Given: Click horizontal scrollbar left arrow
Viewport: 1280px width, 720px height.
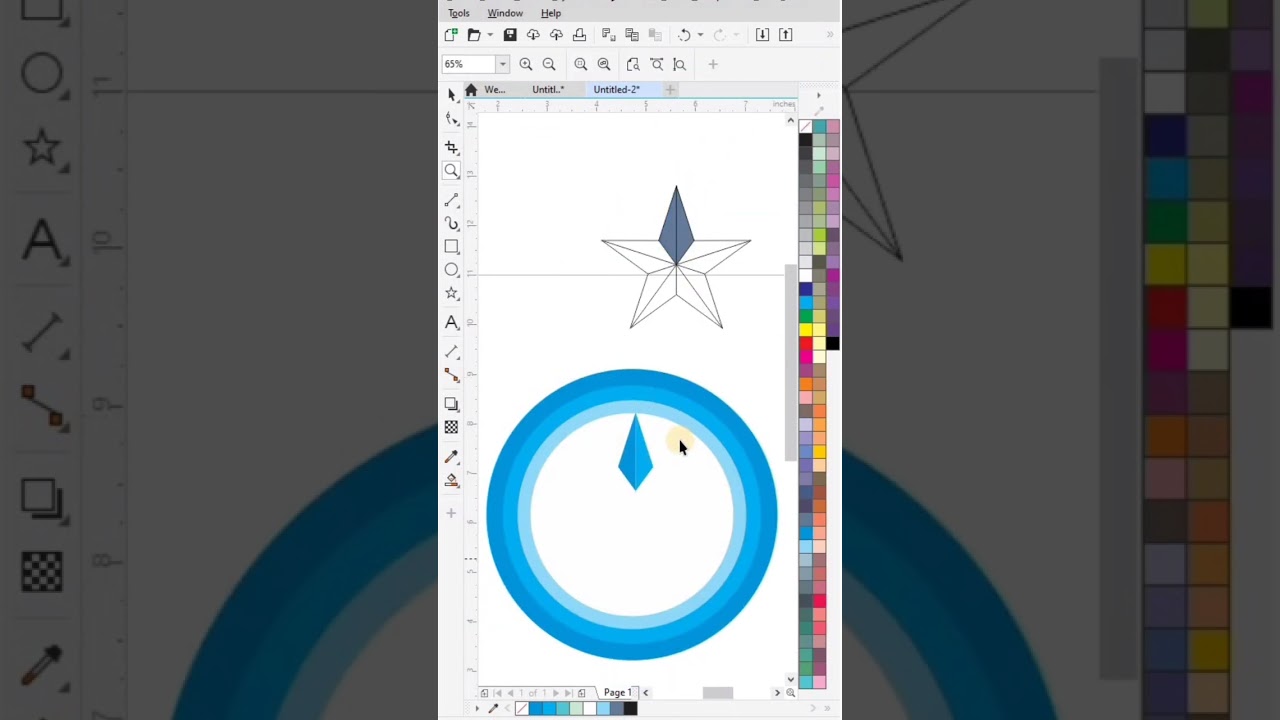Looking at the screenshot, I should pos(645,692).
